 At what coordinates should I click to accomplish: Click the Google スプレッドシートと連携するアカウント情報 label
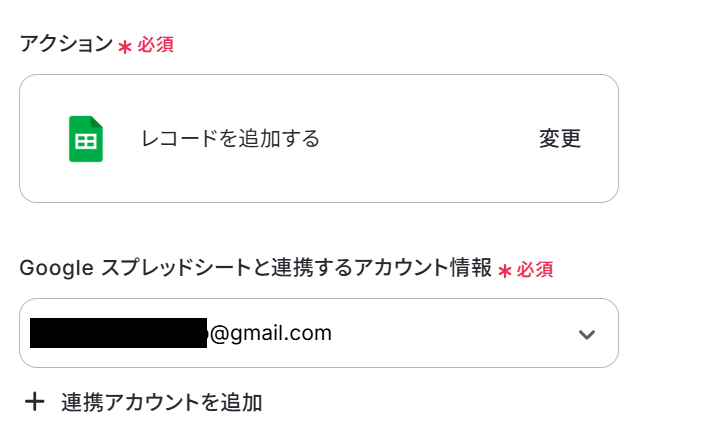[256, 268]
